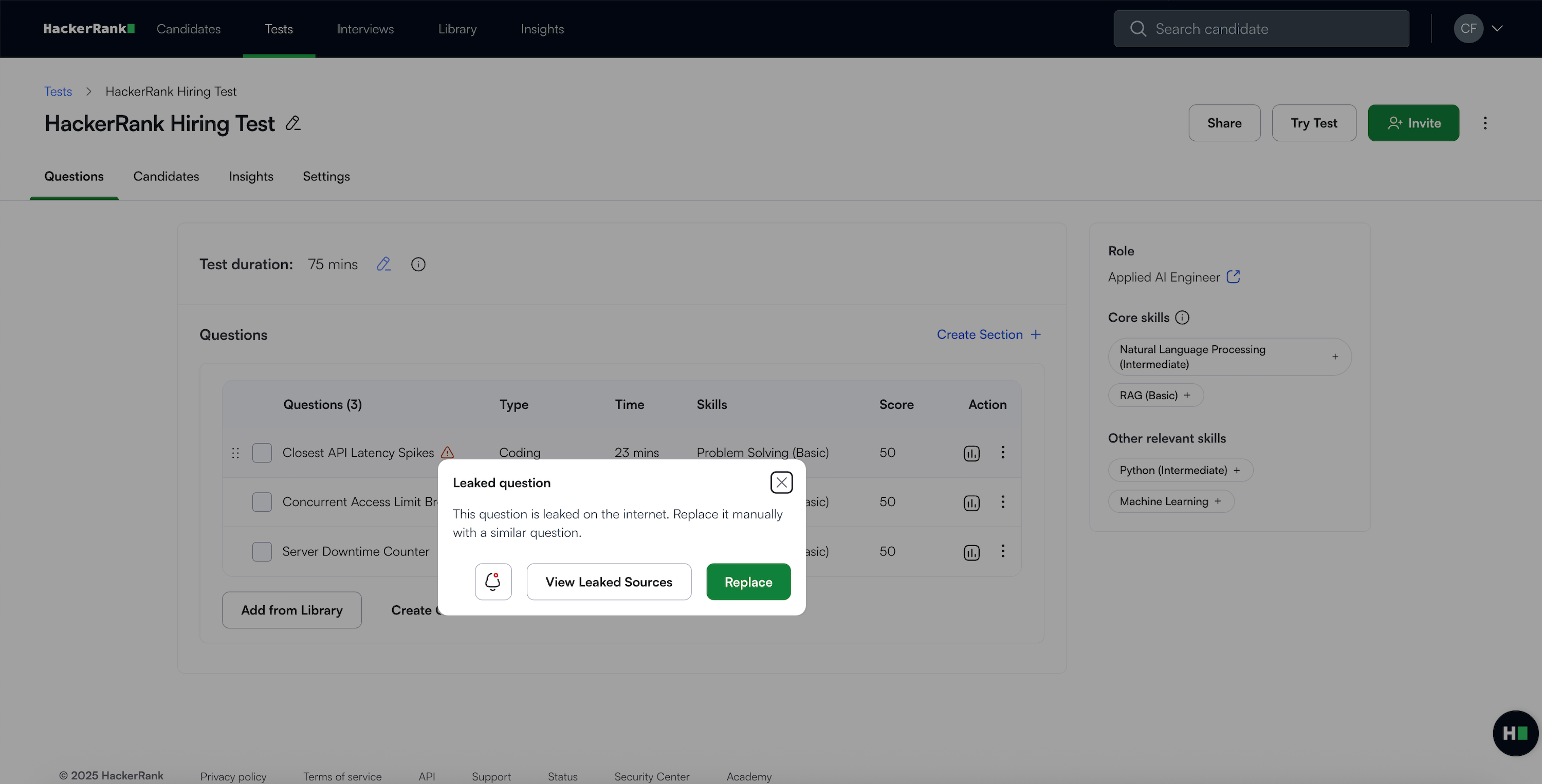
Task: Select the Concurrent Access Limit question checkbox
Action: click(x=262, y=502)
